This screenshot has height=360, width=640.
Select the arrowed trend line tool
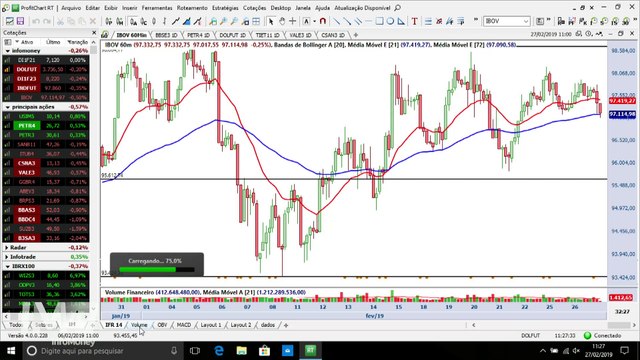tap(347, 21)
